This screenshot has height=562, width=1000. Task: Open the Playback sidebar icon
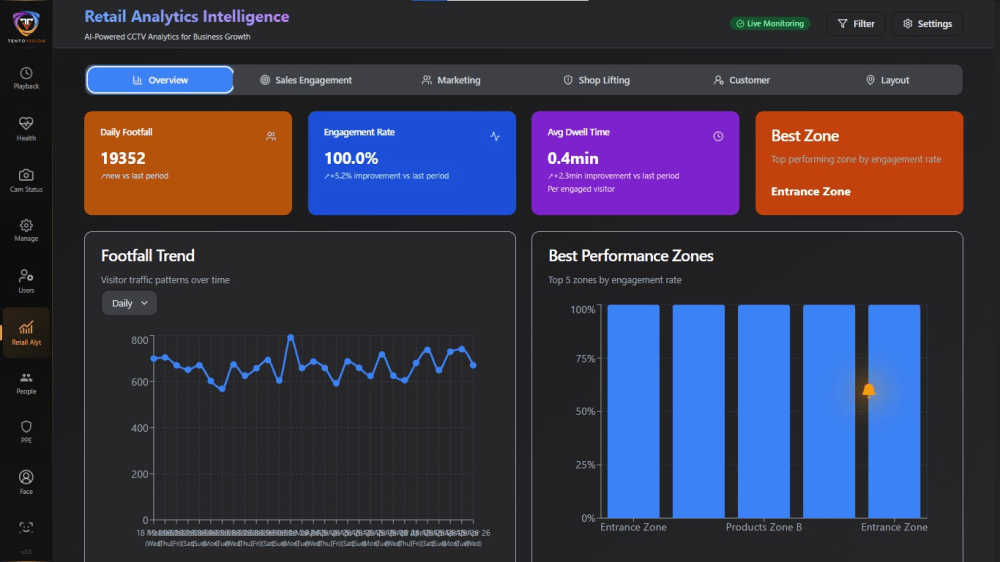coord(26,78)
